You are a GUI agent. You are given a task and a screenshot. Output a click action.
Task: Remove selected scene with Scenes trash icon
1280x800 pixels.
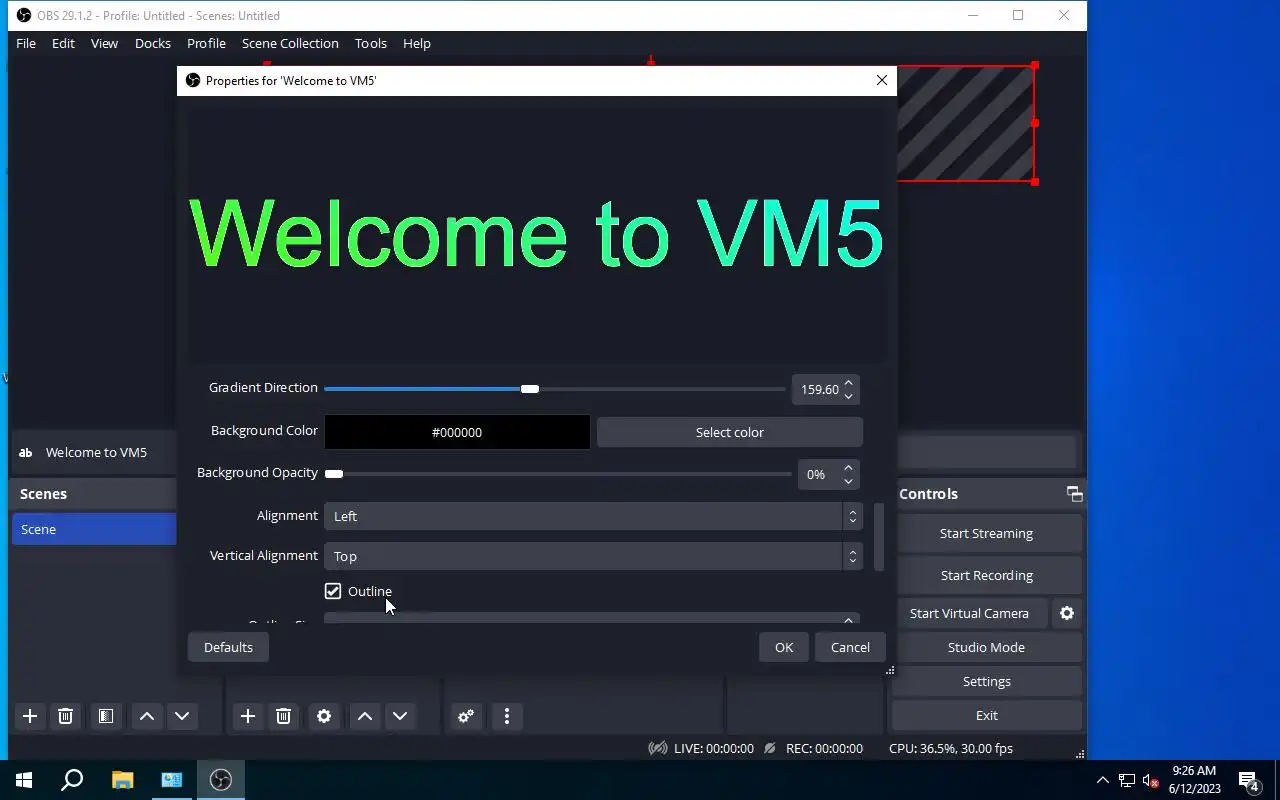(65, 716)
